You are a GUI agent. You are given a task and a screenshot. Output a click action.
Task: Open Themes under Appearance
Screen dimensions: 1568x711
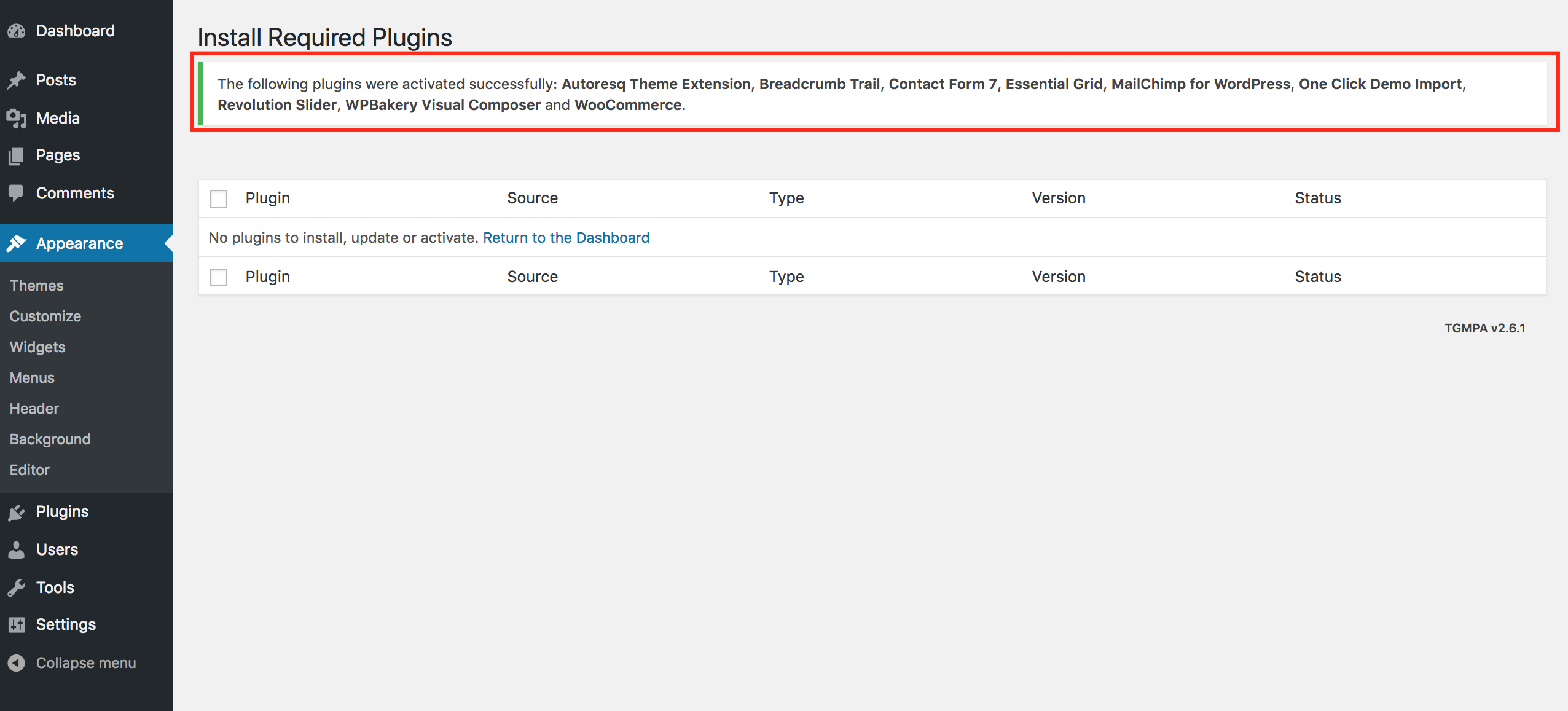pyautogui.click(x=37, y=286)
